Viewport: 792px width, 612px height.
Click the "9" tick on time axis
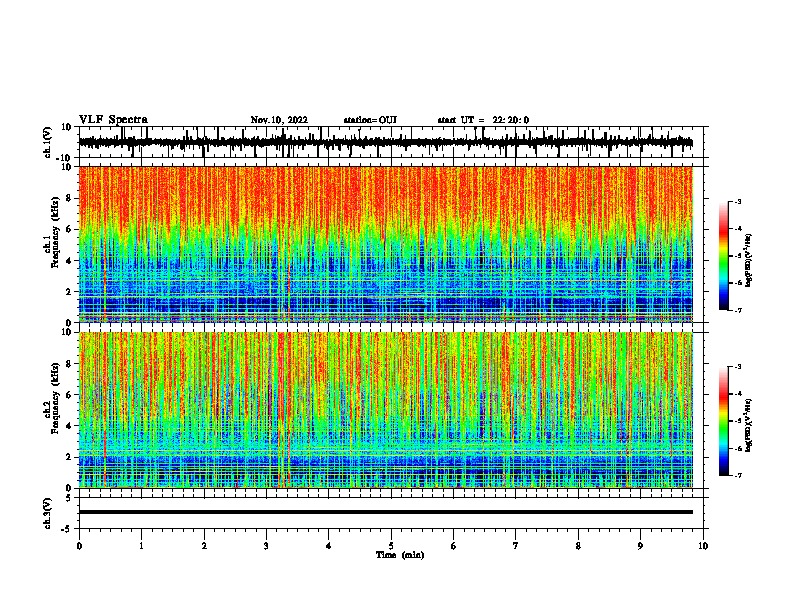coord(640,546)
